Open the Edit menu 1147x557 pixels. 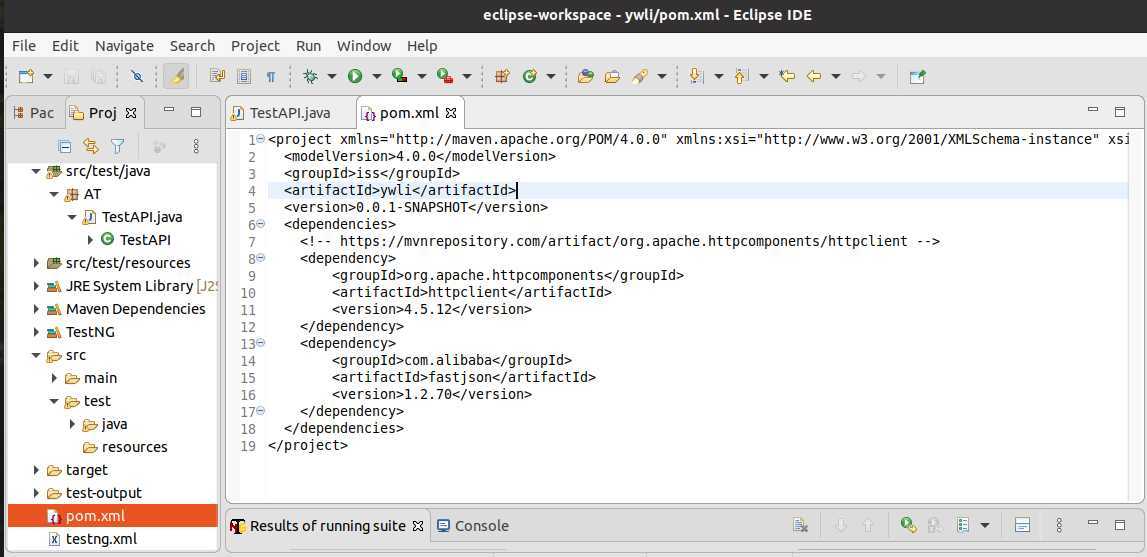[65, 45]
